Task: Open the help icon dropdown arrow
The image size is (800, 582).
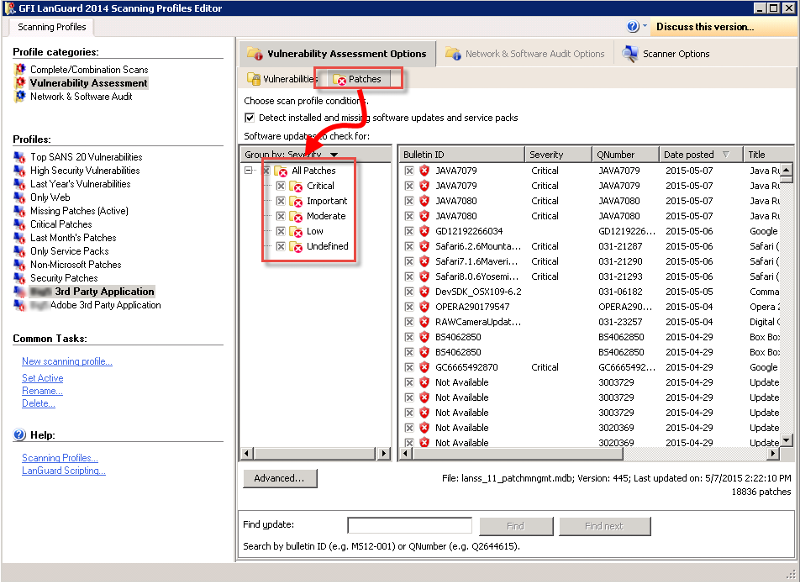Action: click(645, 25)
